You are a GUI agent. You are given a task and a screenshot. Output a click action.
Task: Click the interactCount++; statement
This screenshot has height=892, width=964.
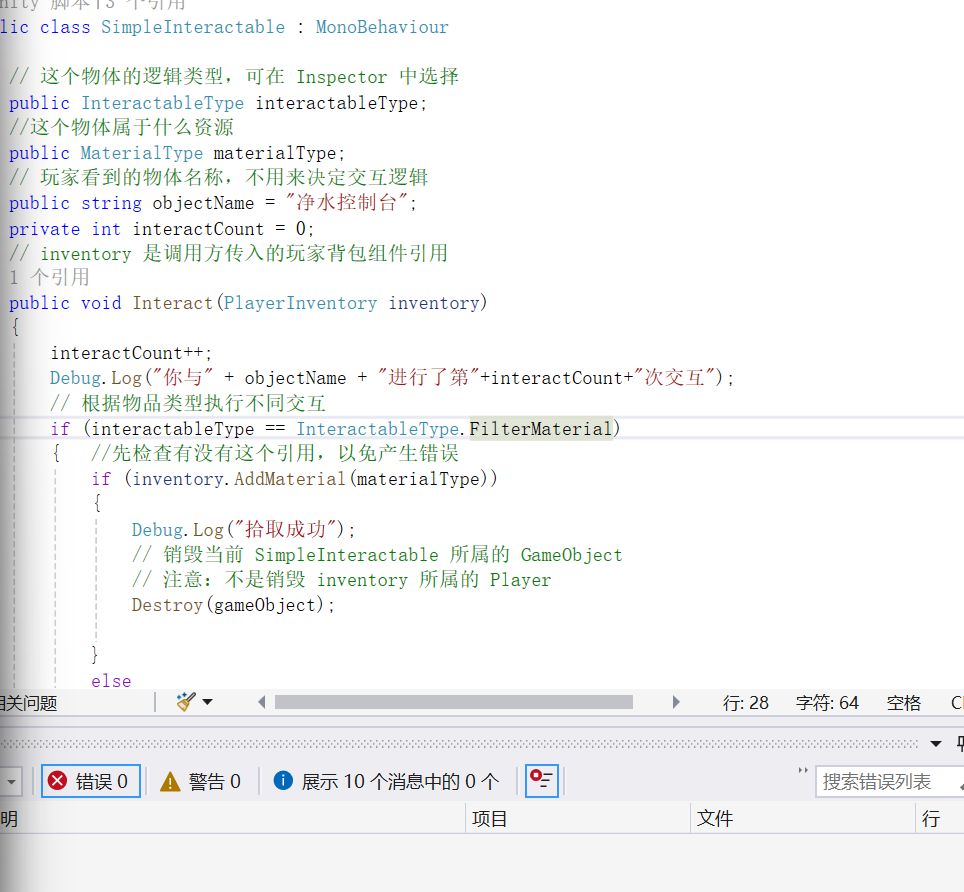pos(132,353)
